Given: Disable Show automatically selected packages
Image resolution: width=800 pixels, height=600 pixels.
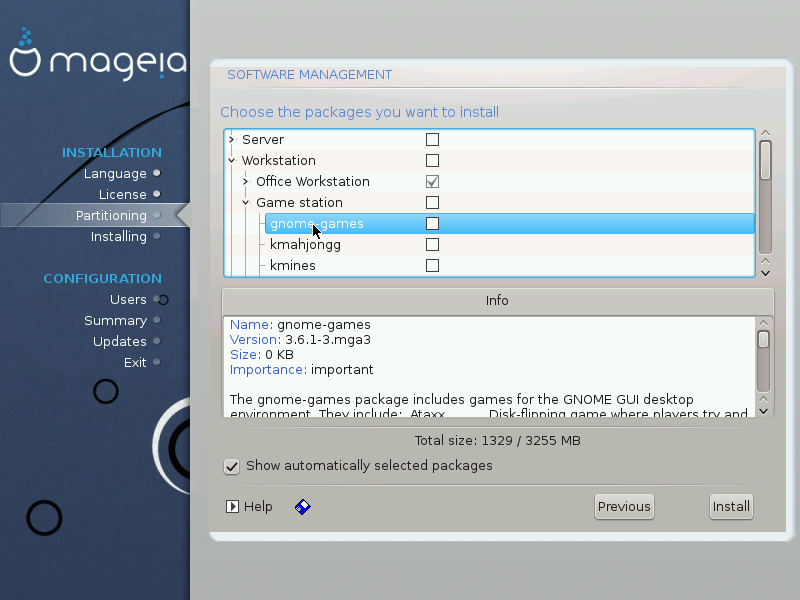Looking at the screenshot, I should [232, 466].
